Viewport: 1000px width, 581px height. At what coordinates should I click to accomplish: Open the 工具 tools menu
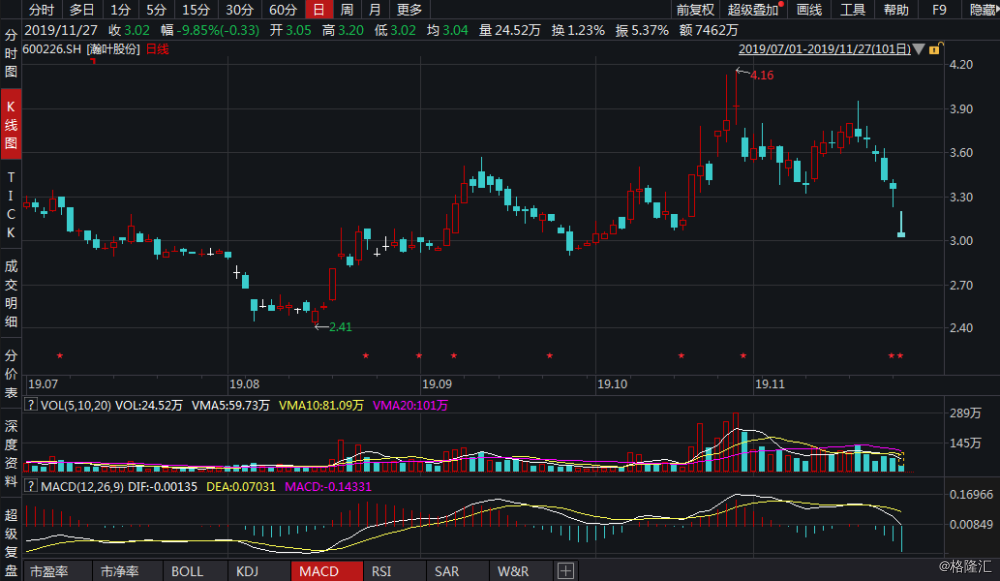click(x=853, y=10)
